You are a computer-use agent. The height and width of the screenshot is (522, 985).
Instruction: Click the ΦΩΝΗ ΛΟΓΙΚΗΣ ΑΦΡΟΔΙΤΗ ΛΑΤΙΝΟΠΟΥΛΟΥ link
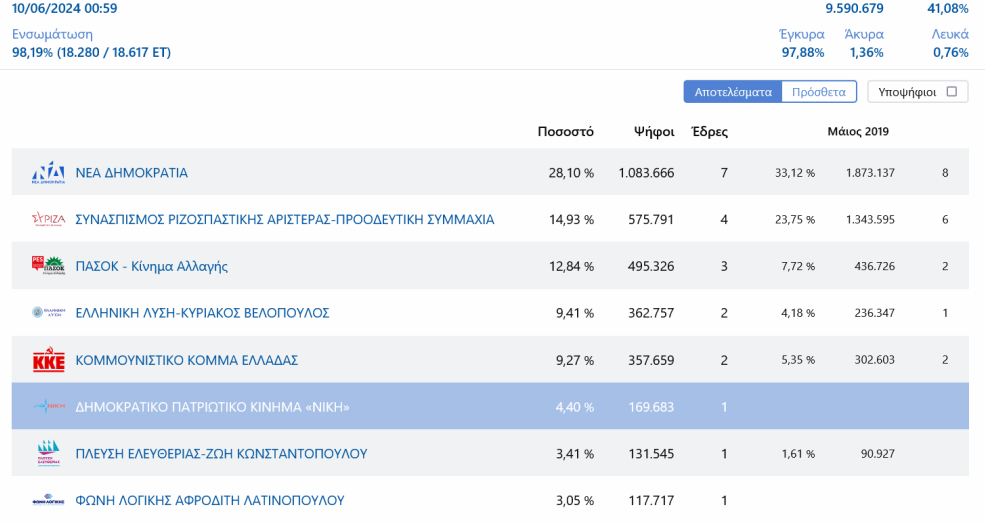[x=209, y=500]
